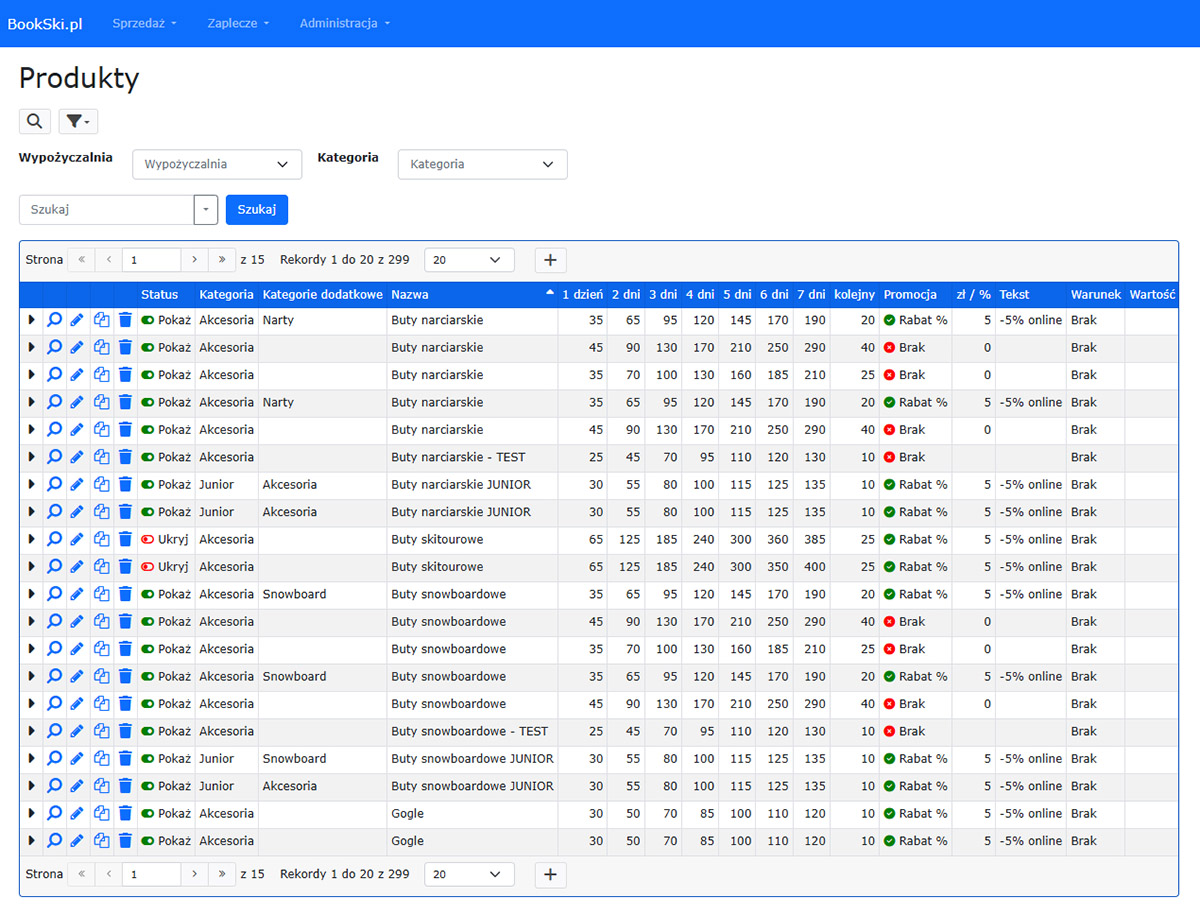Open the Wypożyczalnia dropdown
The image size is (1200, 915).
(217, 164)
